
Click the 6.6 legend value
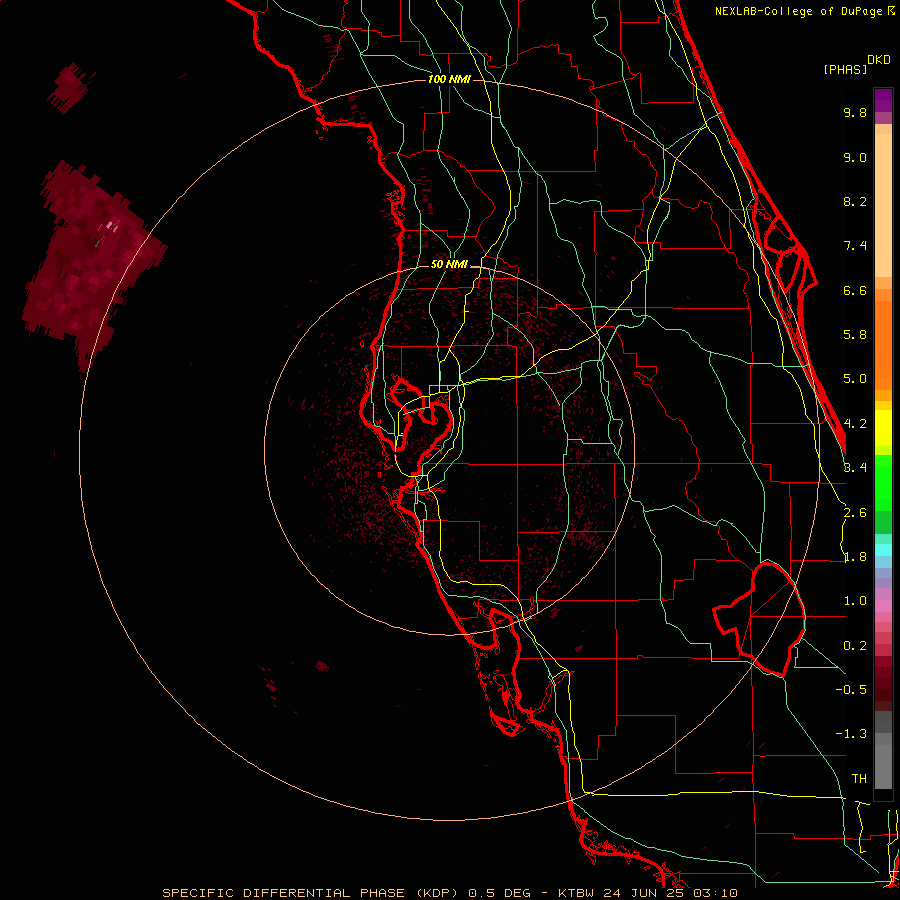pos(855,290)
